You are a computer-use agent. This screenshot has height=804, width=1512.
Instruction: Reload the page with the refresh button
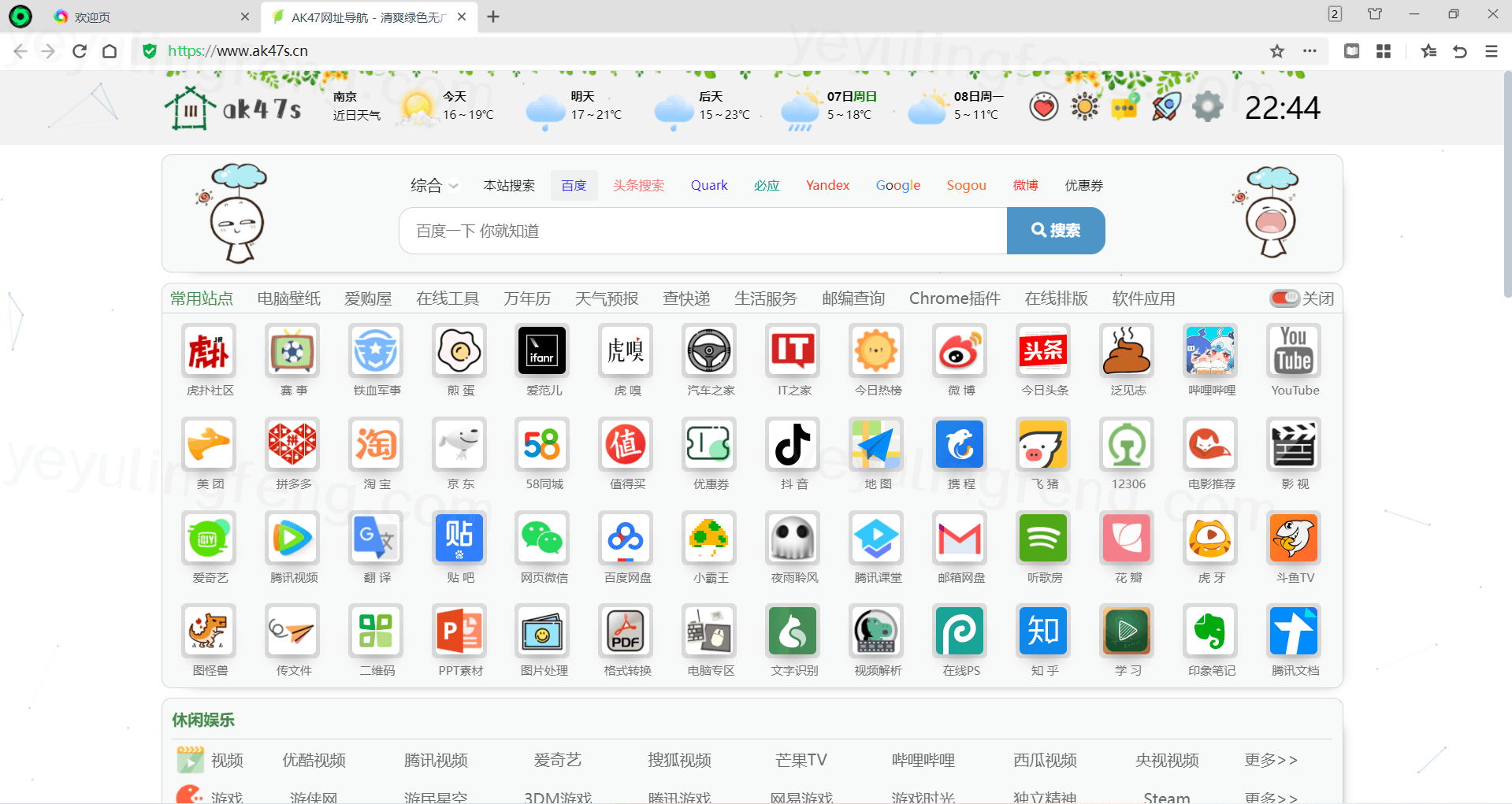pos(80,51)
